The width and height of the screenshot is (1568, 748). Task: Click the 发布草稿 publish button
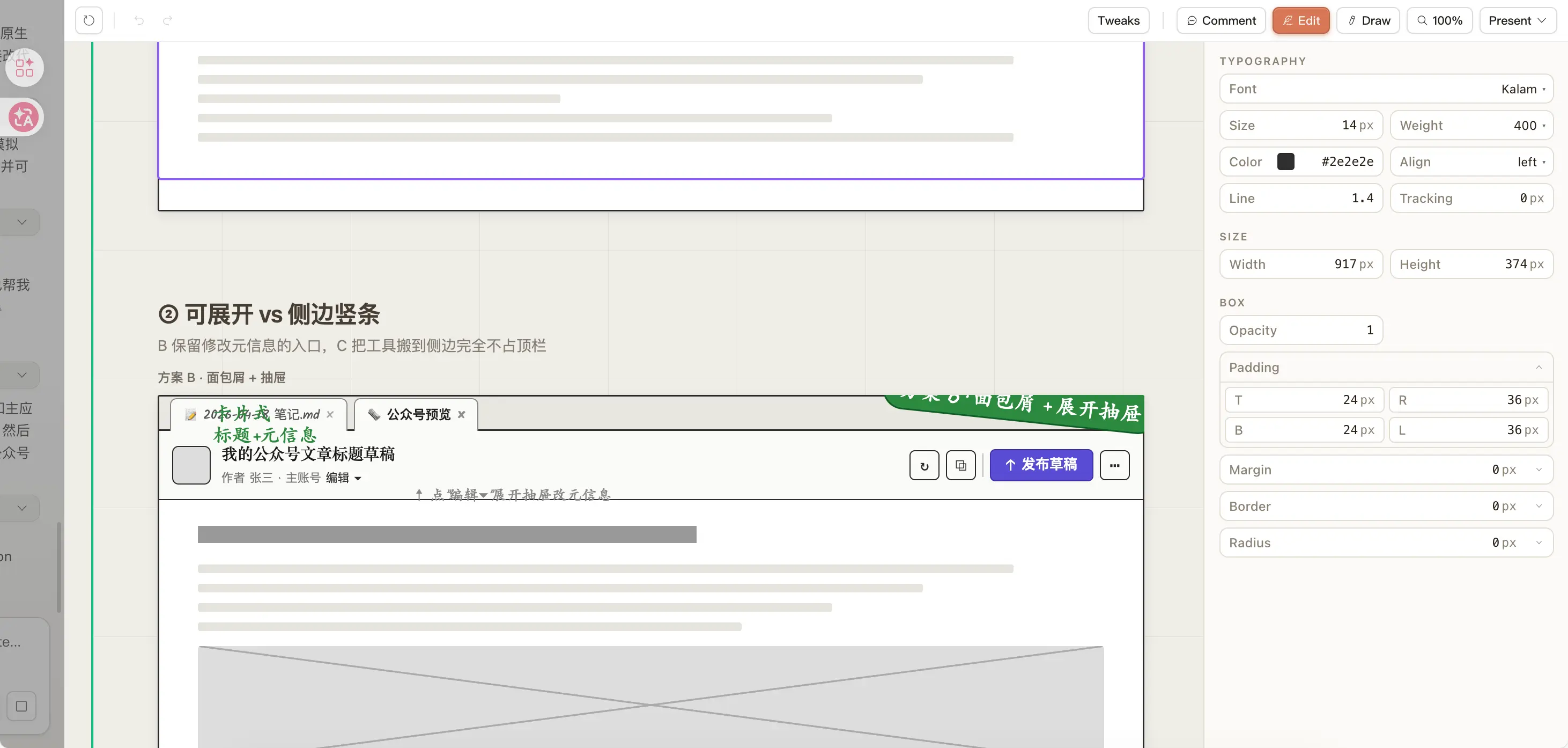click(x=1041, y=465)
